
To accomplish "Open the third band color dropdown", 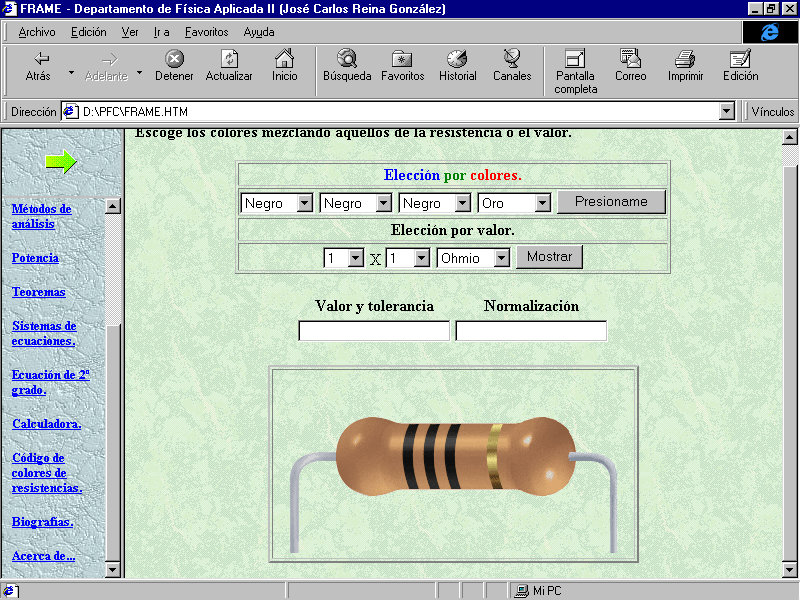I will click(435, 203).
